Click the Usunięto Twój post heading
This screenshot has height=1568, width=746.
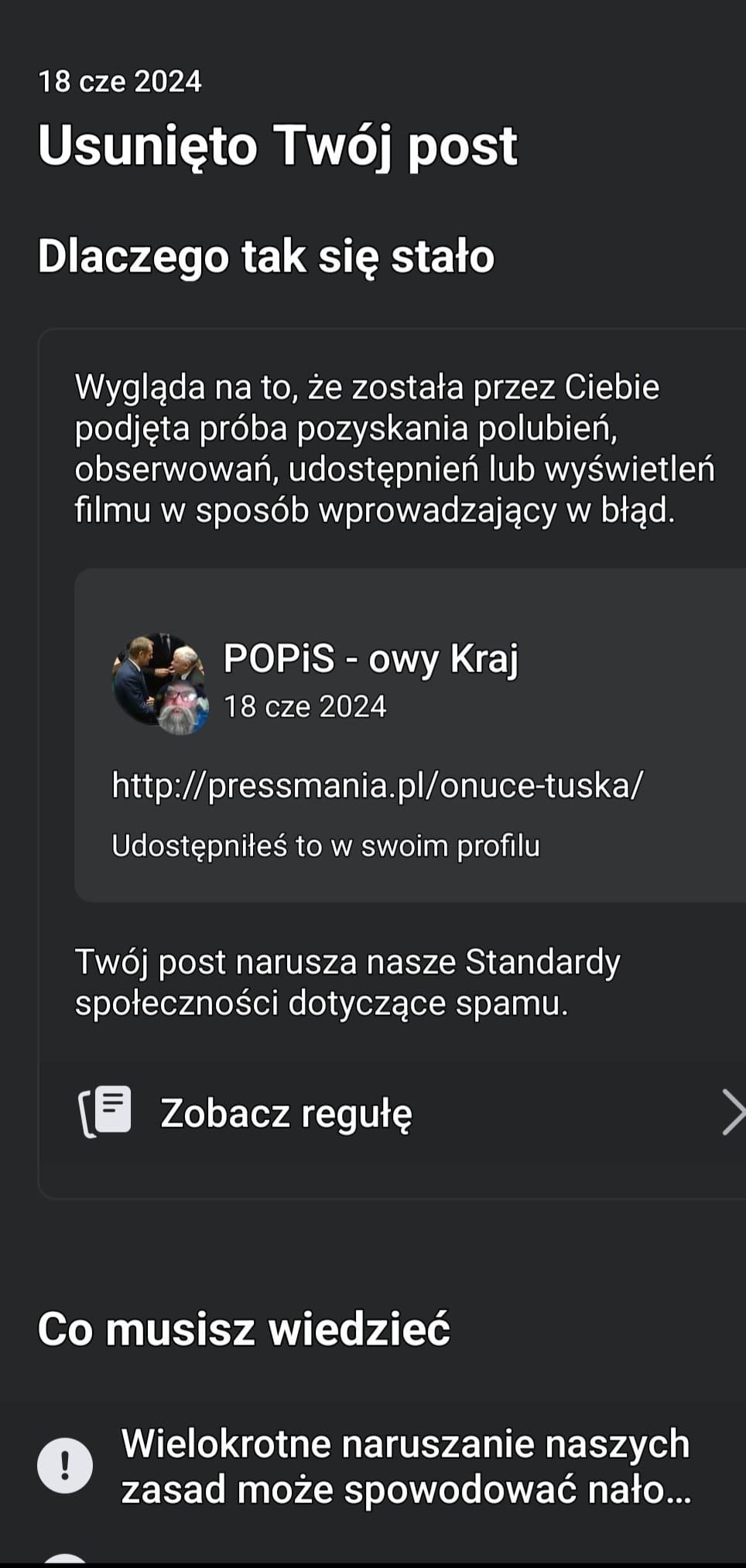(x=277, y=145)
